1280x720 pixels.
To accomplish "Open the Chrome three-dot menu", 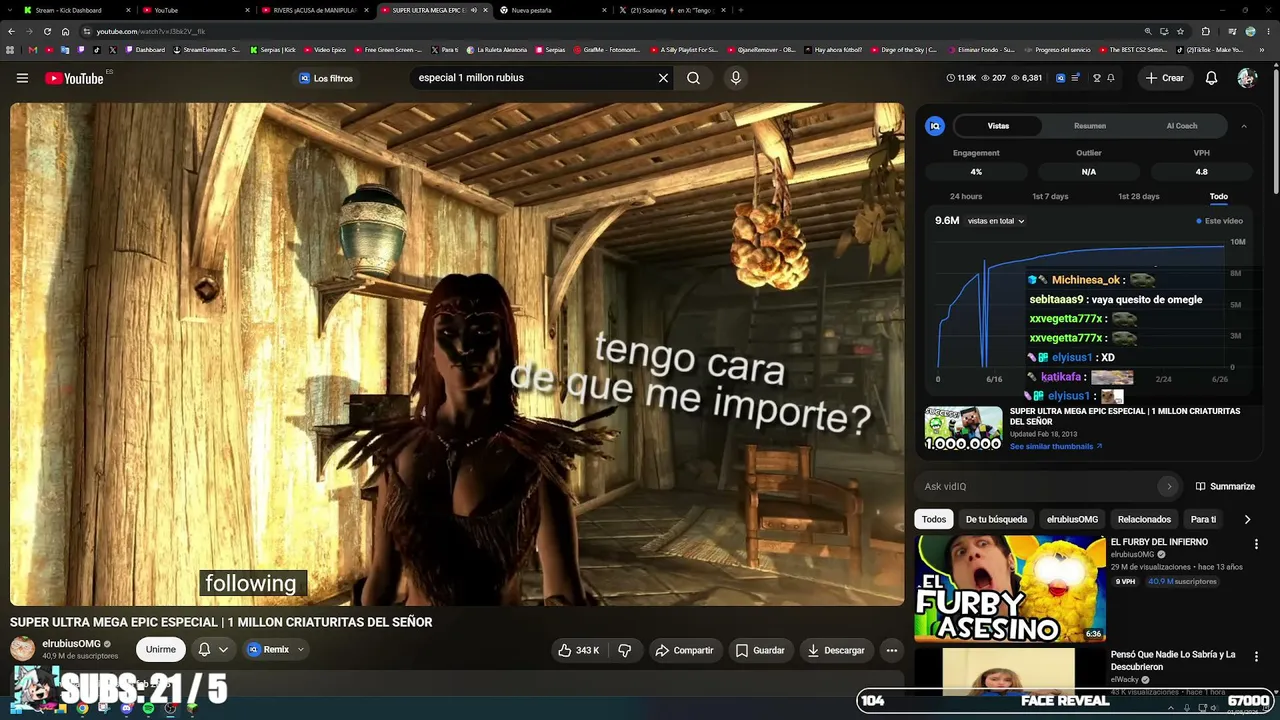I will 1268,31.
